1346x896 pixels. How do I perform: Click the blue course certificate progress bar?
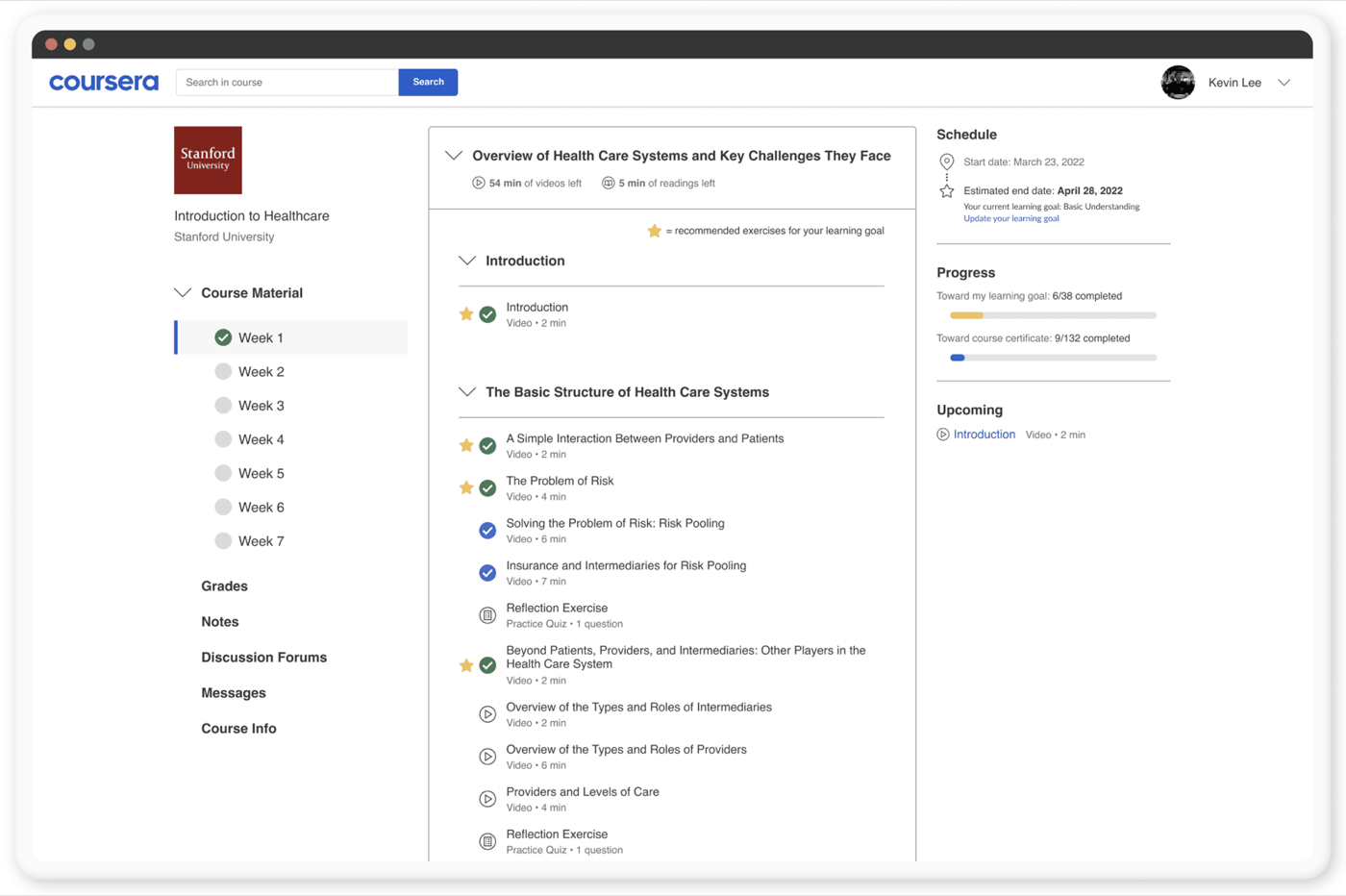click(1053, 358)
